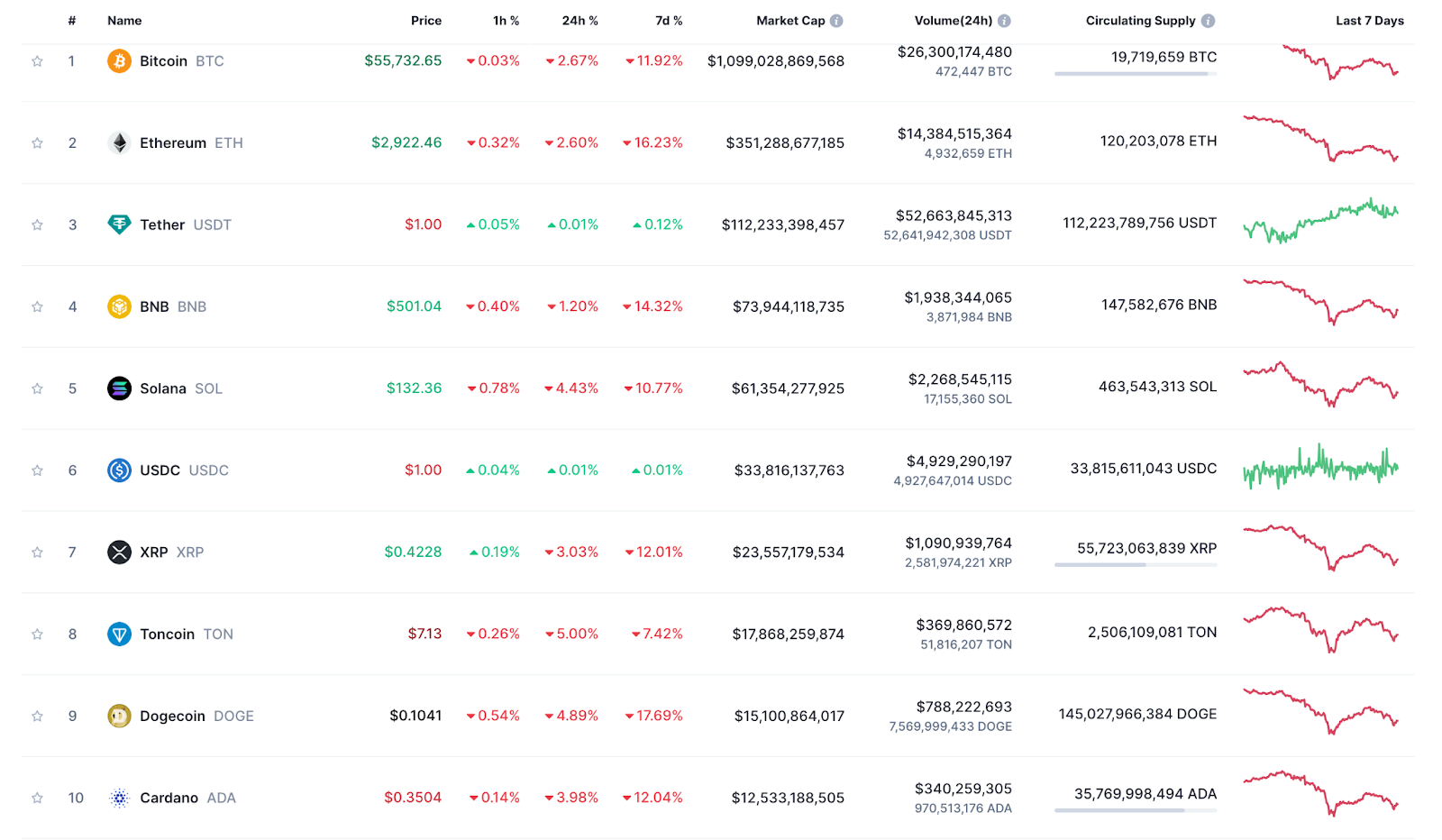Click the Tether logo icon
Screen dimensions: 1442x840
pyautogui.click(x=119, y=224)
